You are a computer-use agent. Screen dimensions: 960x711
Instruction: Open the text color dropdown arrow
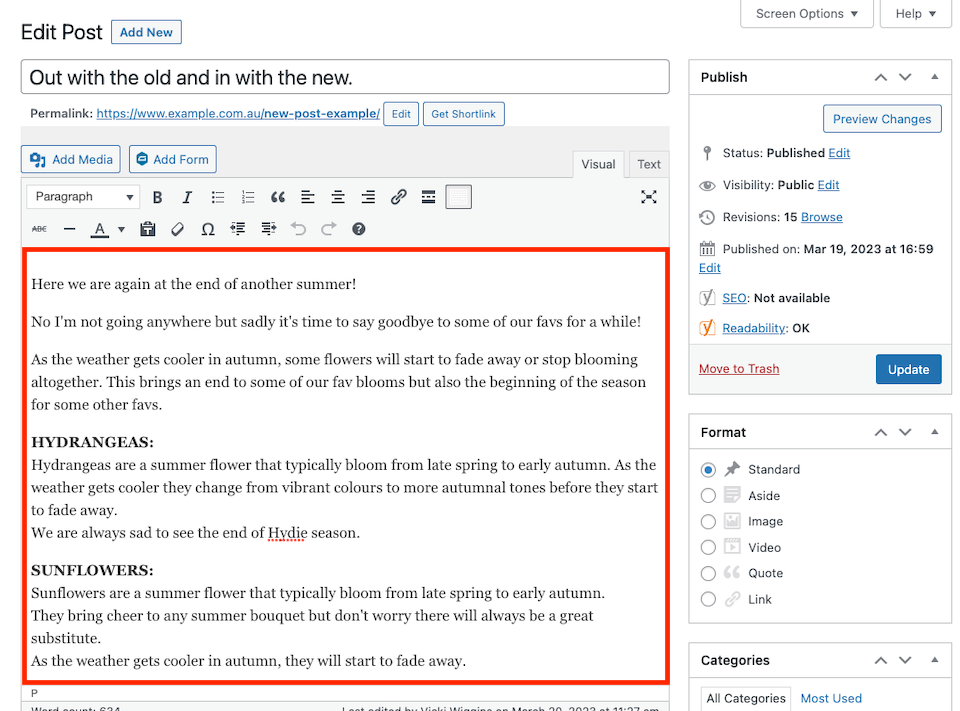coord(121,229)
